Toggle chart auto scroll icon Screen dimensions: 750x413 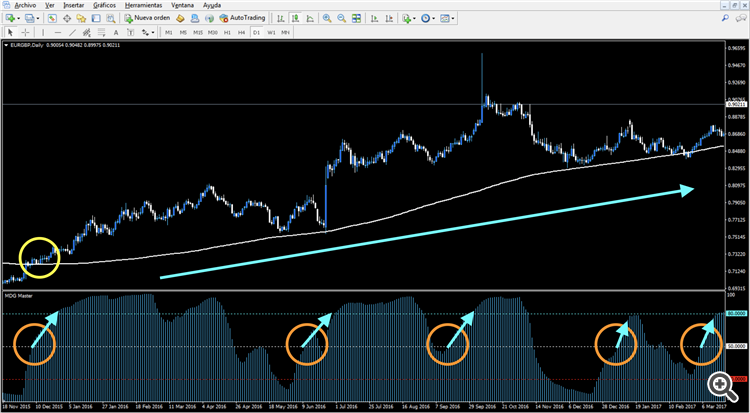point(375,18)
